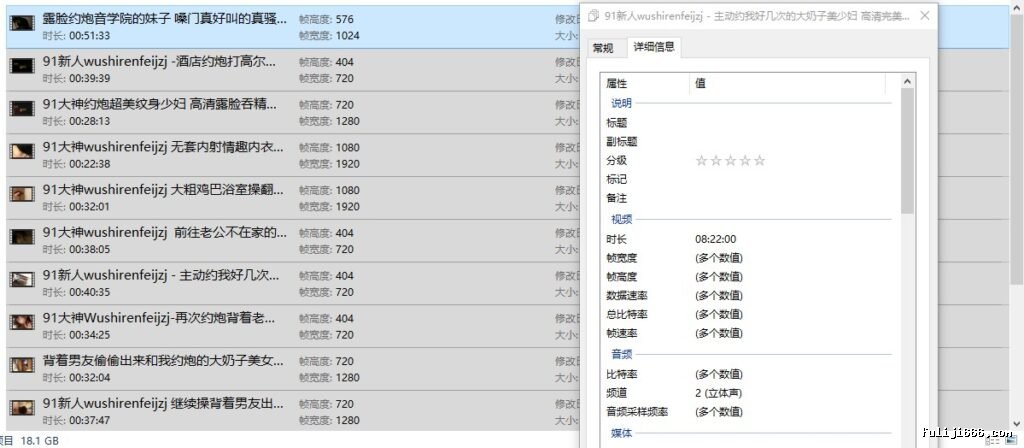Click the 备注 property value field
1024x448 pixels.
pos(790,198)
